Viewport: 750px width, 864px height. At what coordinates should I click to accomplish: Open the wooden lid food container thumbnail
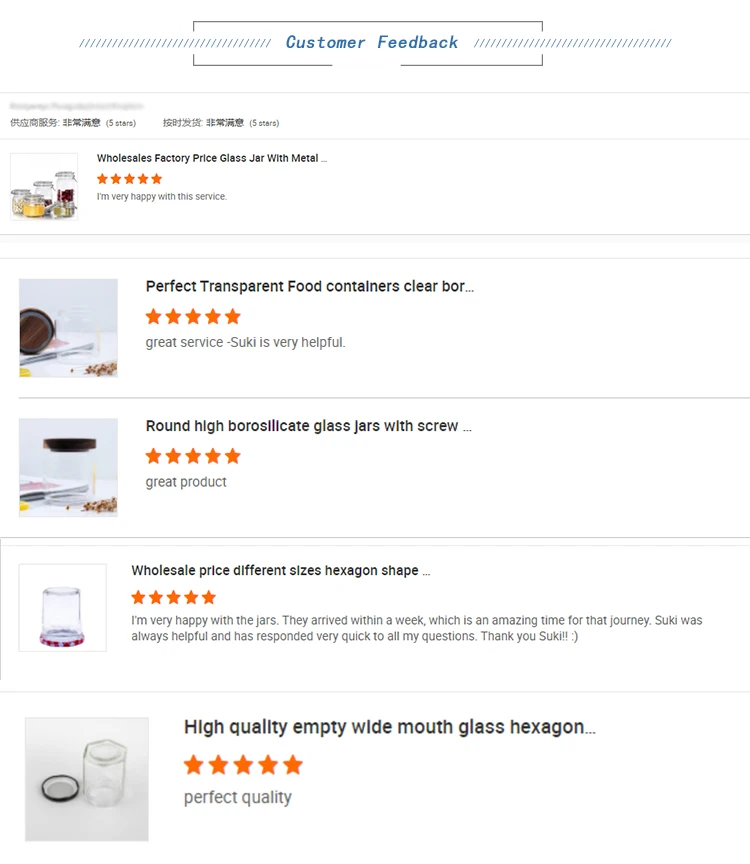tap(68, 328)
